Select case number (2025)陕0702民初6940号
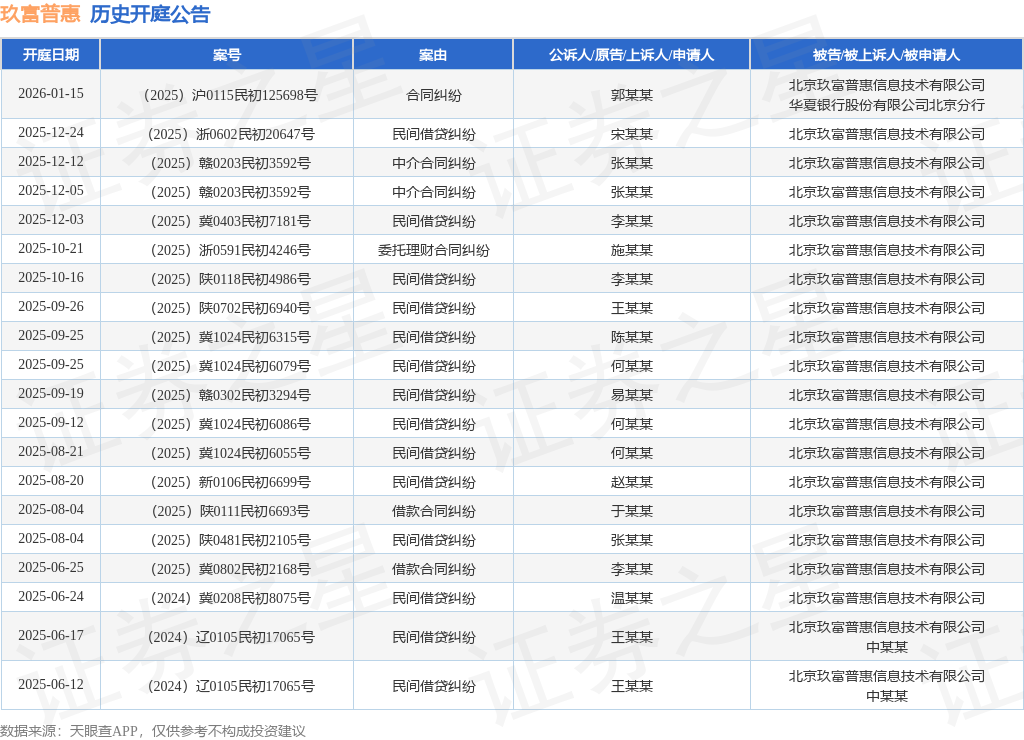 [x=231, y=308]
